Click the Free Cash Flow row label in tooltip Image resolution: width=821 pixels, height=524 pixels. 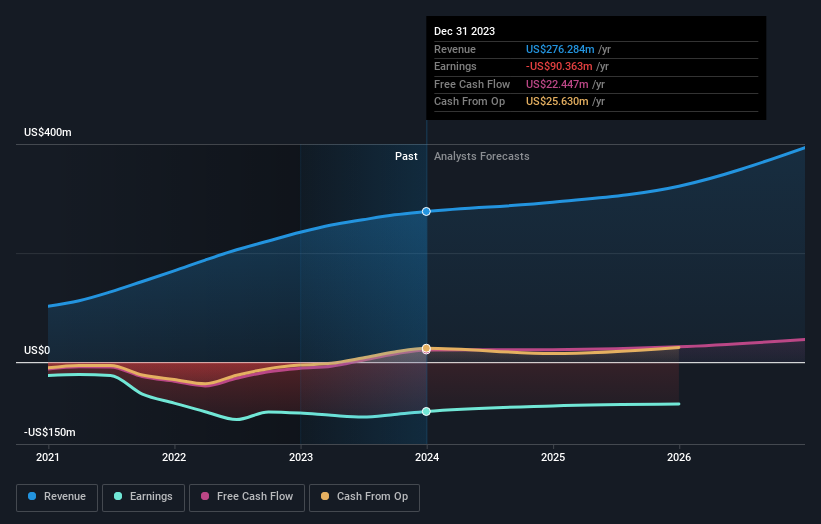472,84
